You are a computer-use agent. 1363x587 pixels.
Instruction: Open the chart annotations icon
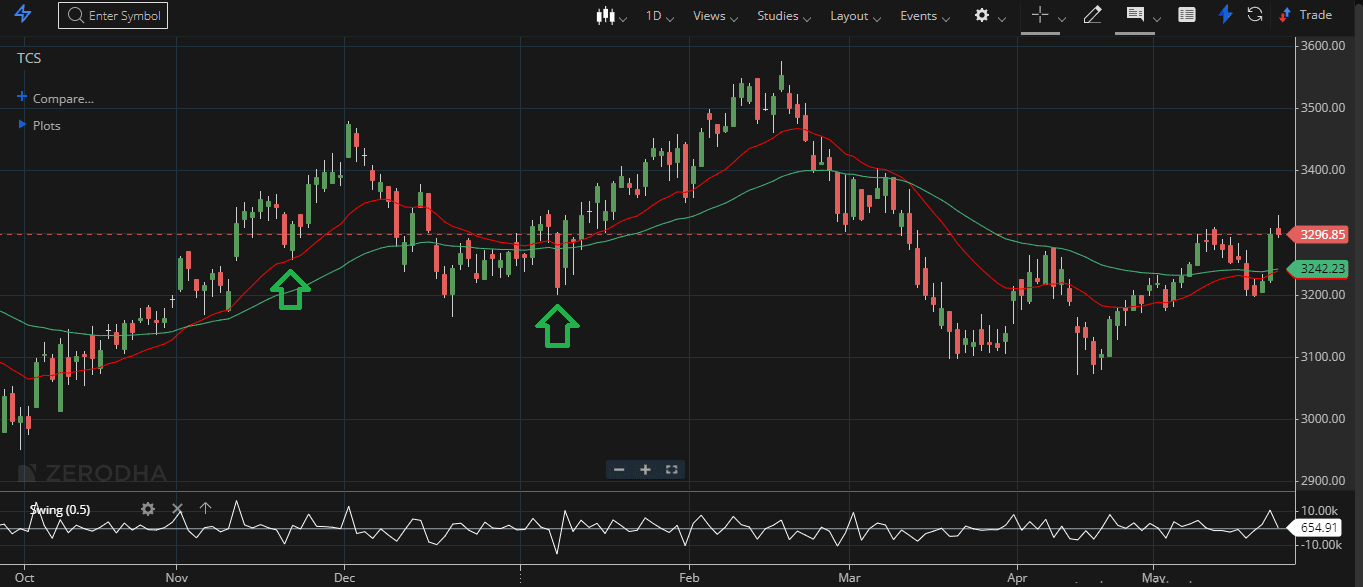point(1133,15)
